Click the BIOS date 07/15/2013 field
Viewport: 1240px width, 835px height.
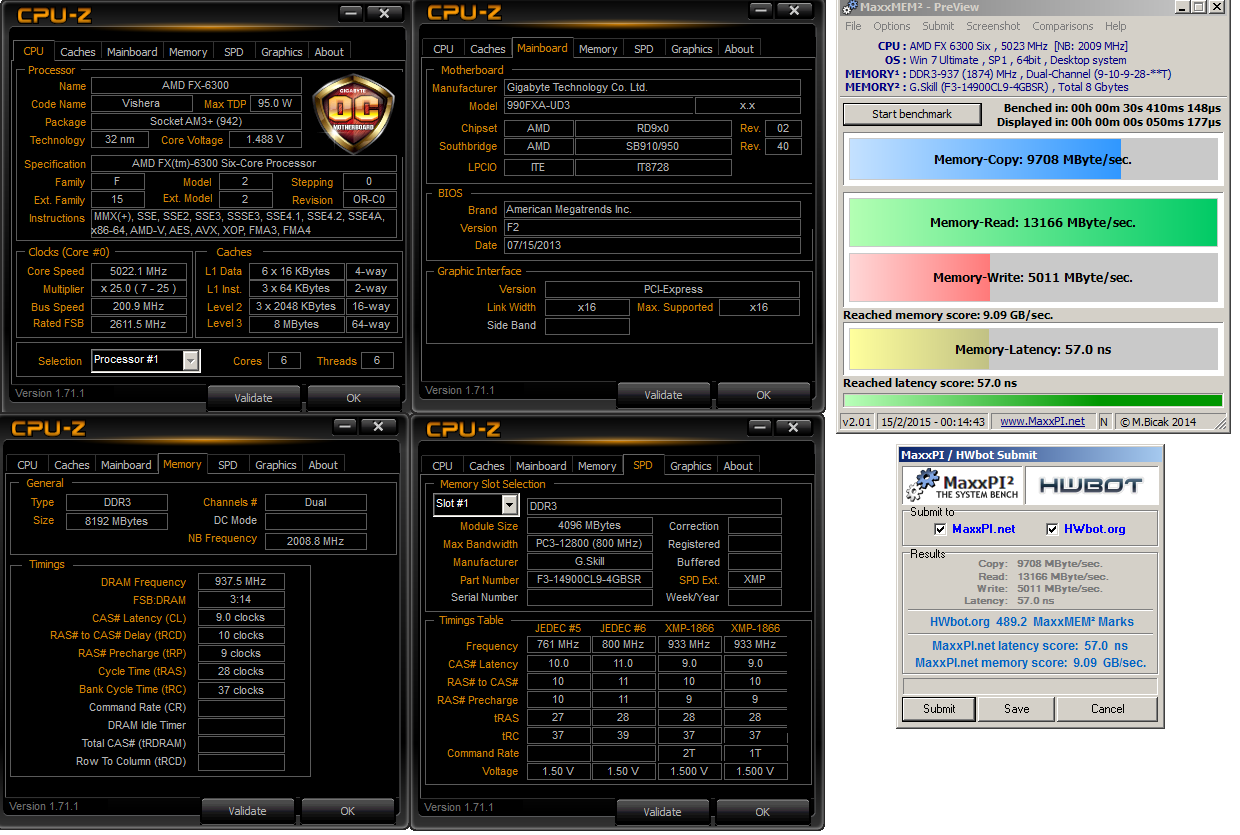click(x=652, y=245)
